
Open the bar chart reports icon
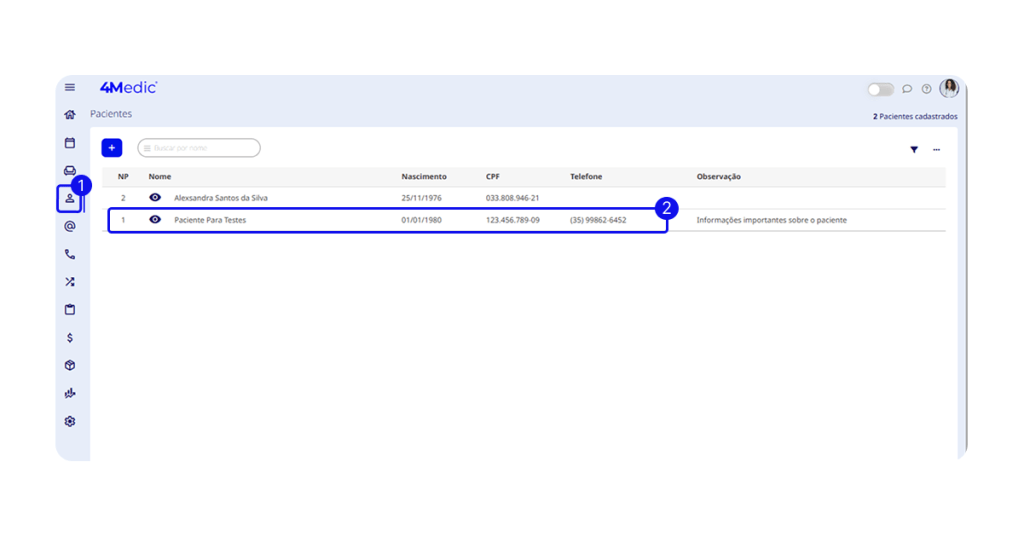point(70,393)
